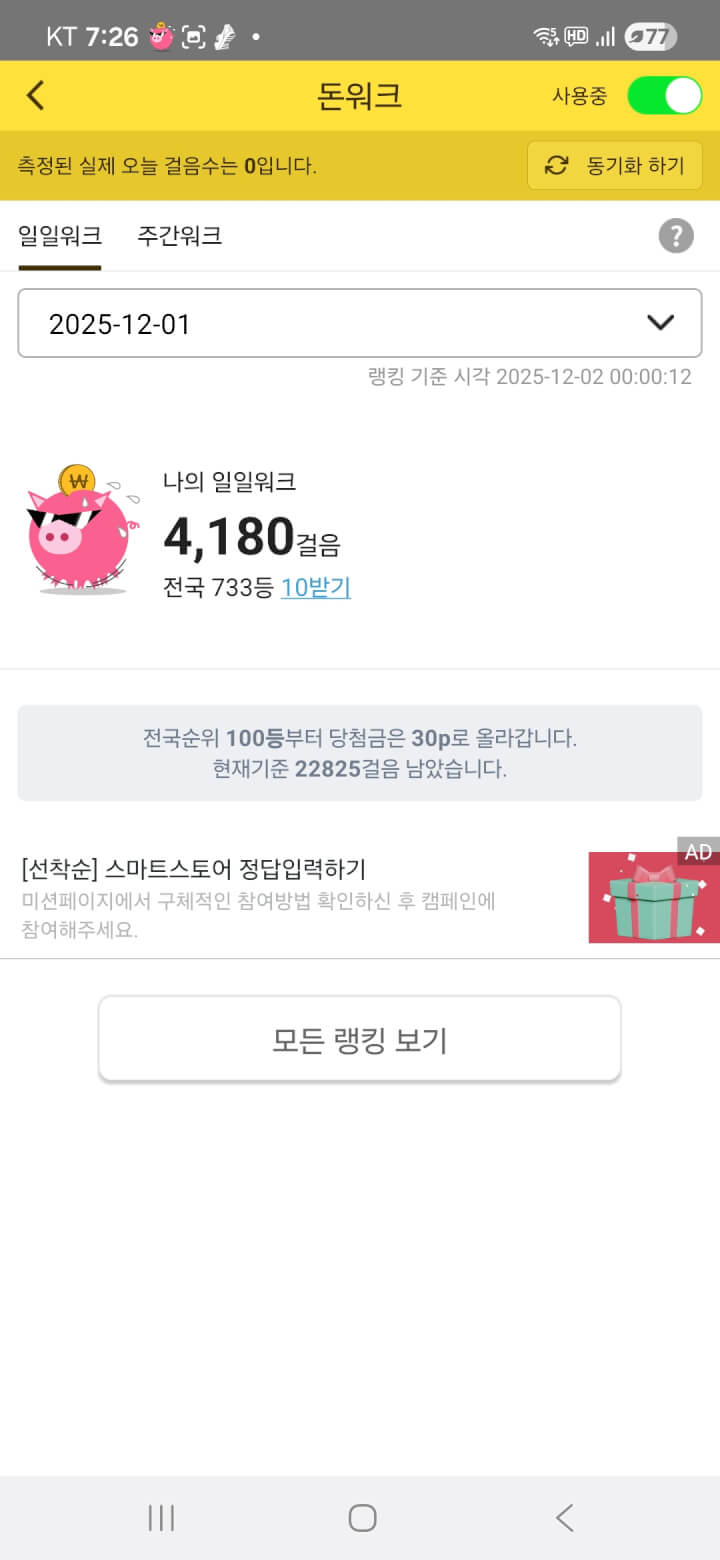Tap the 4,180 걸음 step count

tap(251, 538)
